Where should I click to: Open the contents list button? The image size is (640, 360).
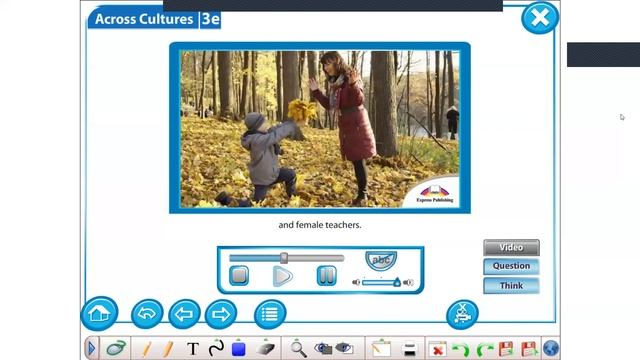coord(270,314)
